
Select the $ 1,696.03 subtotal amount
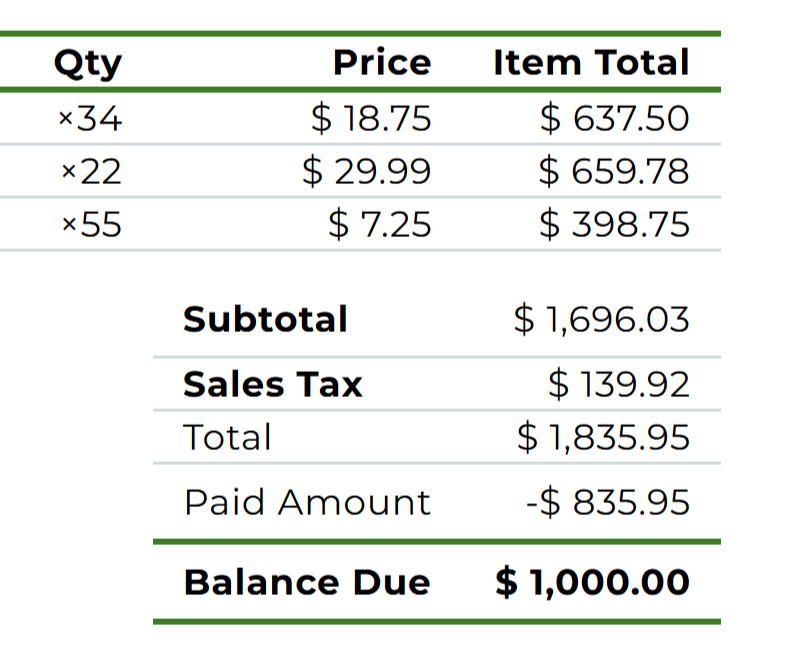601,320
